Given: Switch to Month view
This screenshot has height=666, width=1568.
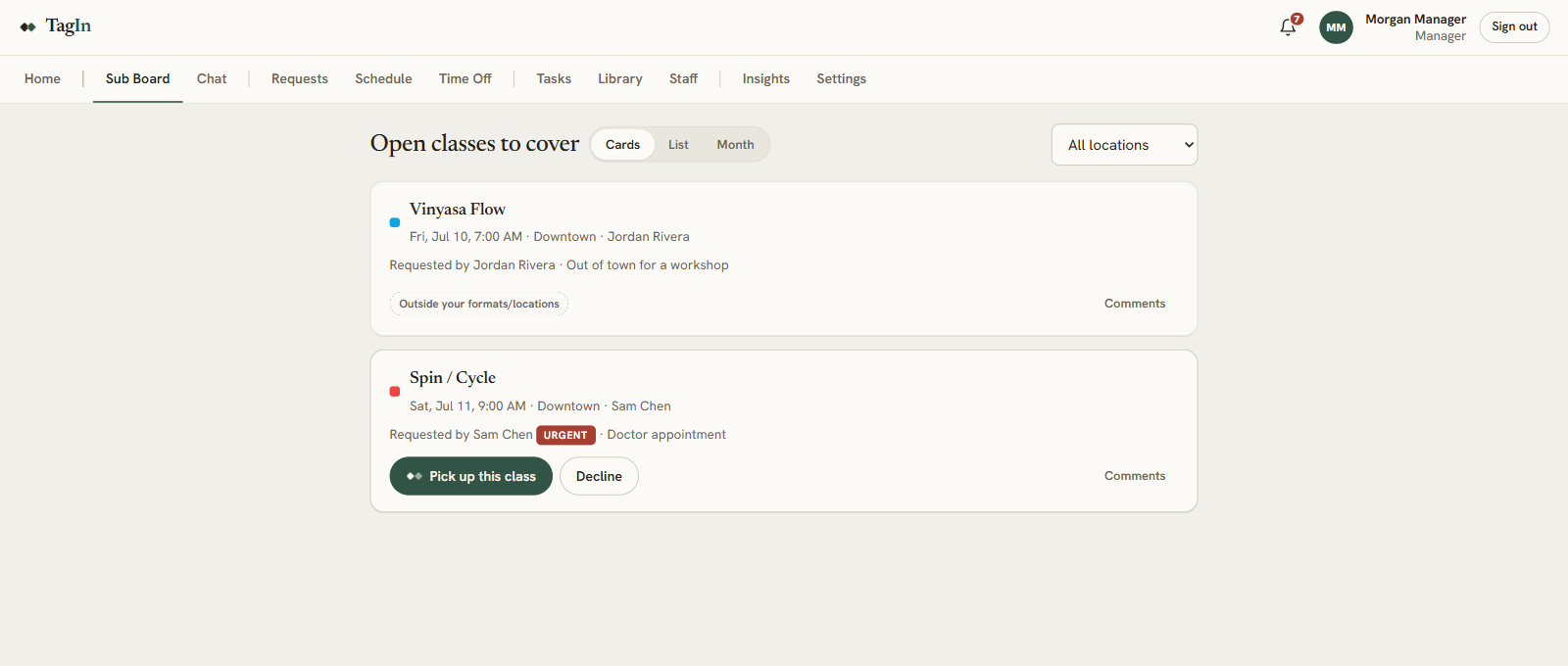Looking at the screenshot, I should (735, 145).
